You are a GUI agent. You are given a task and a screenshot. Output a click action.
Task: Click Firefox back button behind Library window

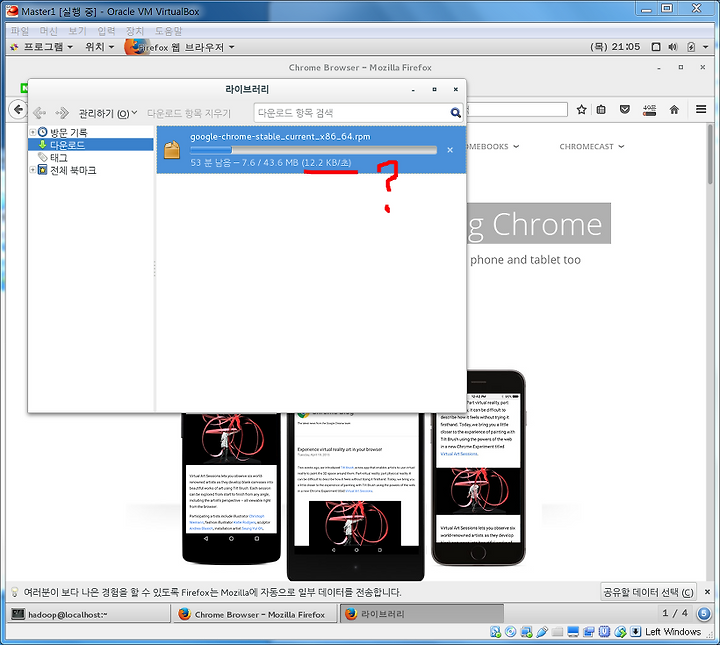(x=18, y=109)
